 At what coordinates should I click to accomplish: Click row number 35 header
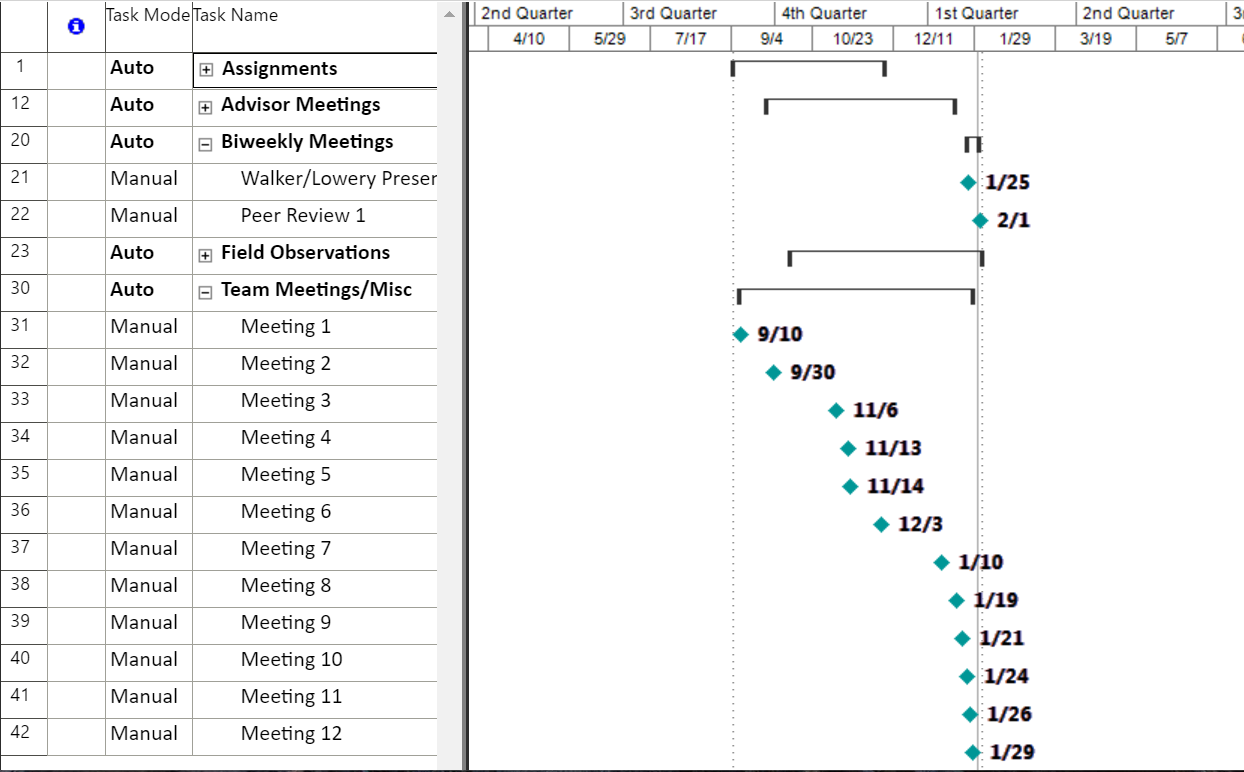coord(23,474)
